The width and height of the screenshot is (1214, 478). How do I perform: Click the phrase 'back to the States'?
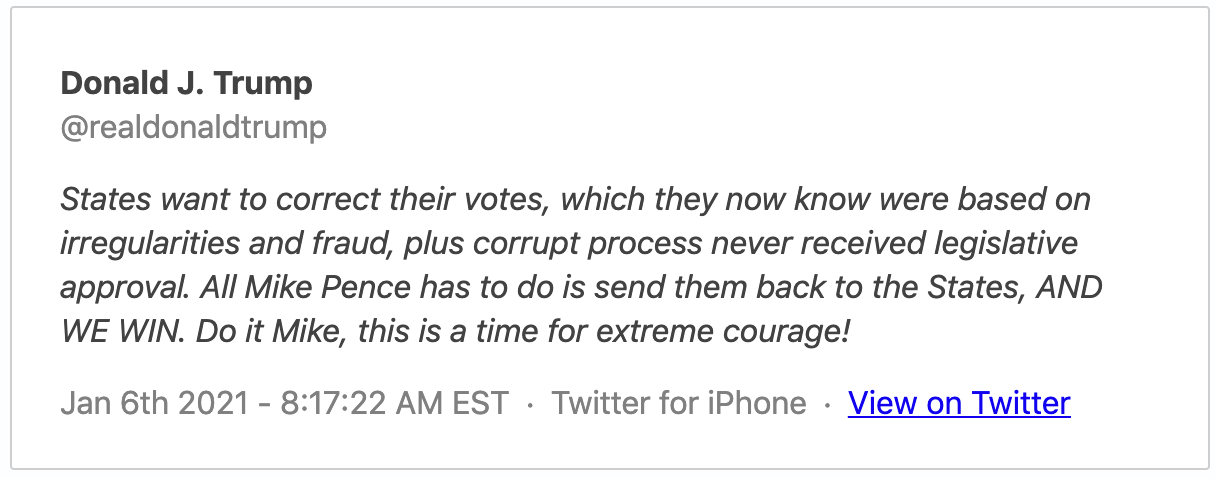890,287
